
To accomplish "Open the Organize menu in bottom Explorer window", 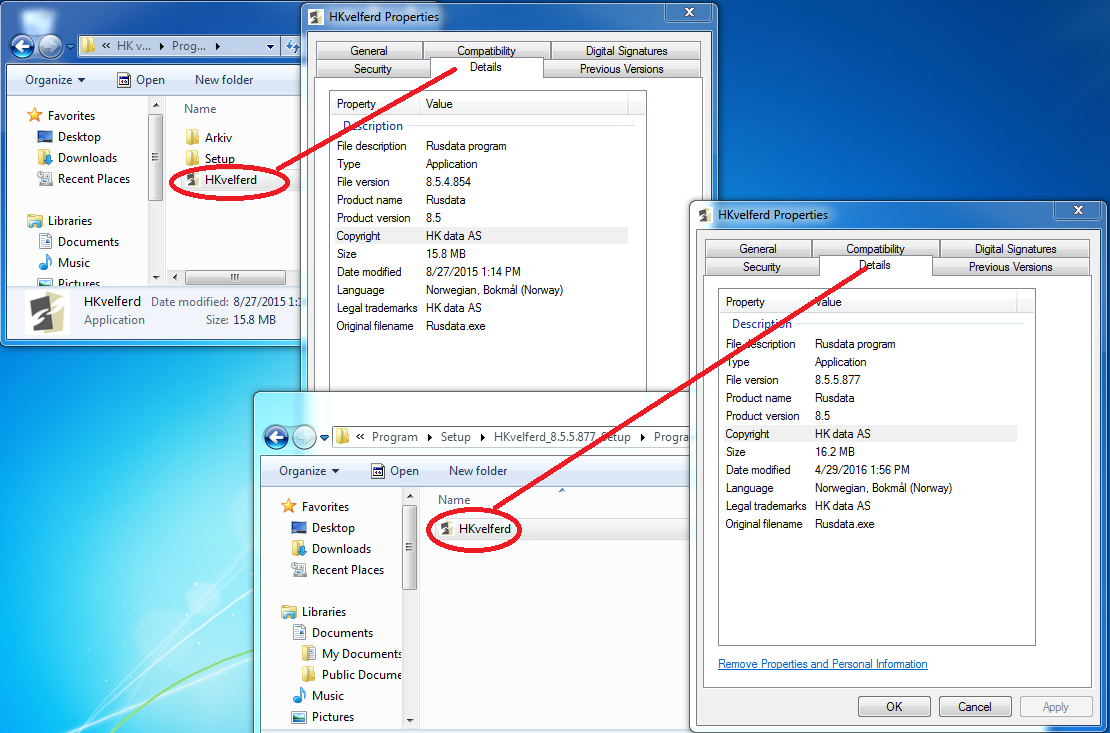I will (x=309, y=471).
